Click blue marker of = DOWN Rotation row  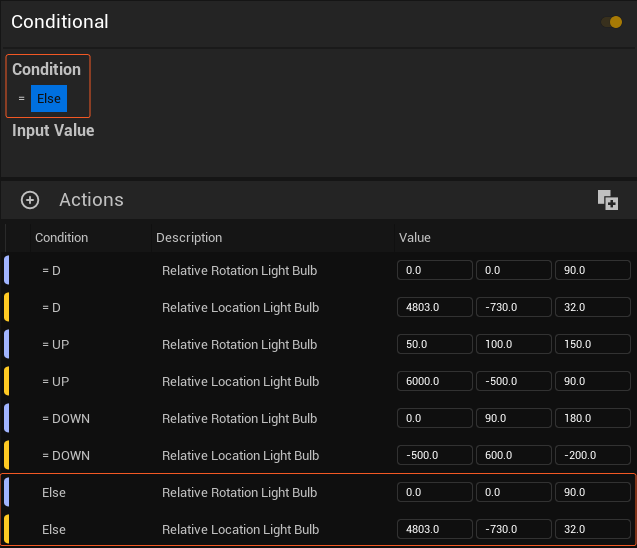click(x=7, y=418)
